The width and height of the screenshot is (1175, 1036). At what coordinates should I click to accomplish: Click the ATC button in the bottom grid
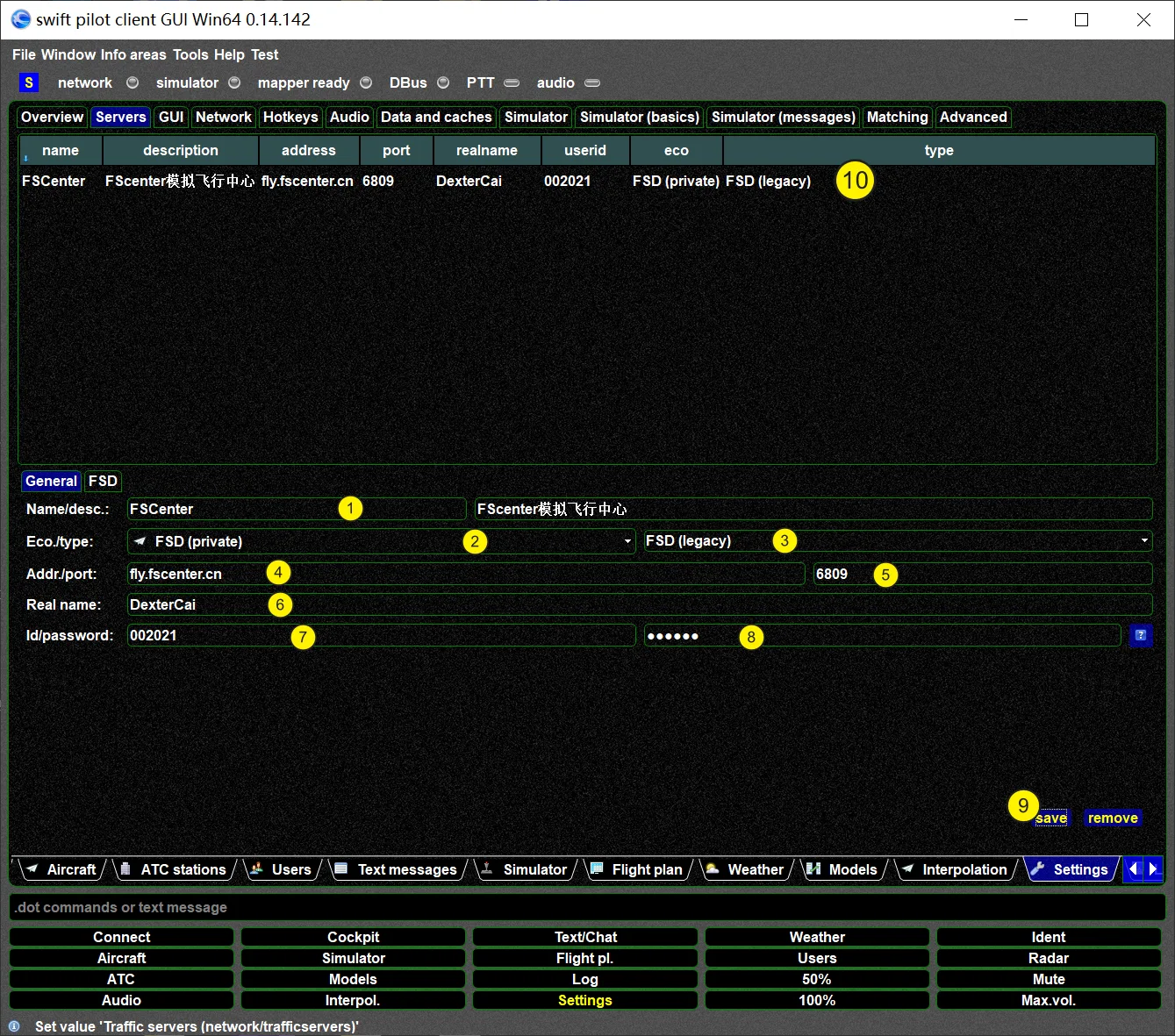[x=122, y=979]
